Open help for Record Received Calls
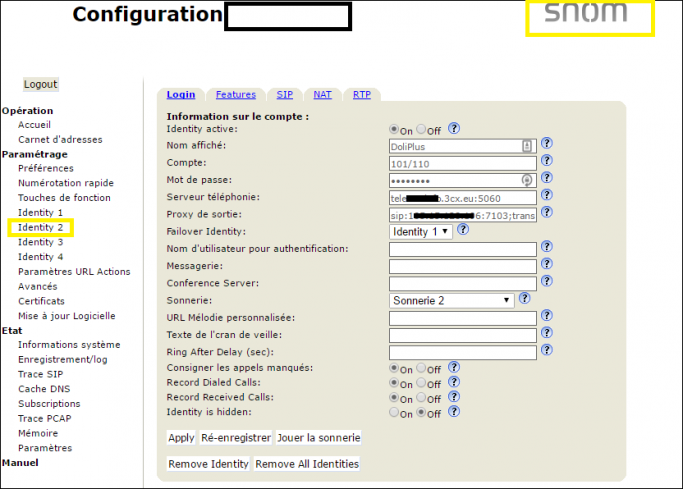The width and height of the screenshot is (683, 489). pos(454,397)
